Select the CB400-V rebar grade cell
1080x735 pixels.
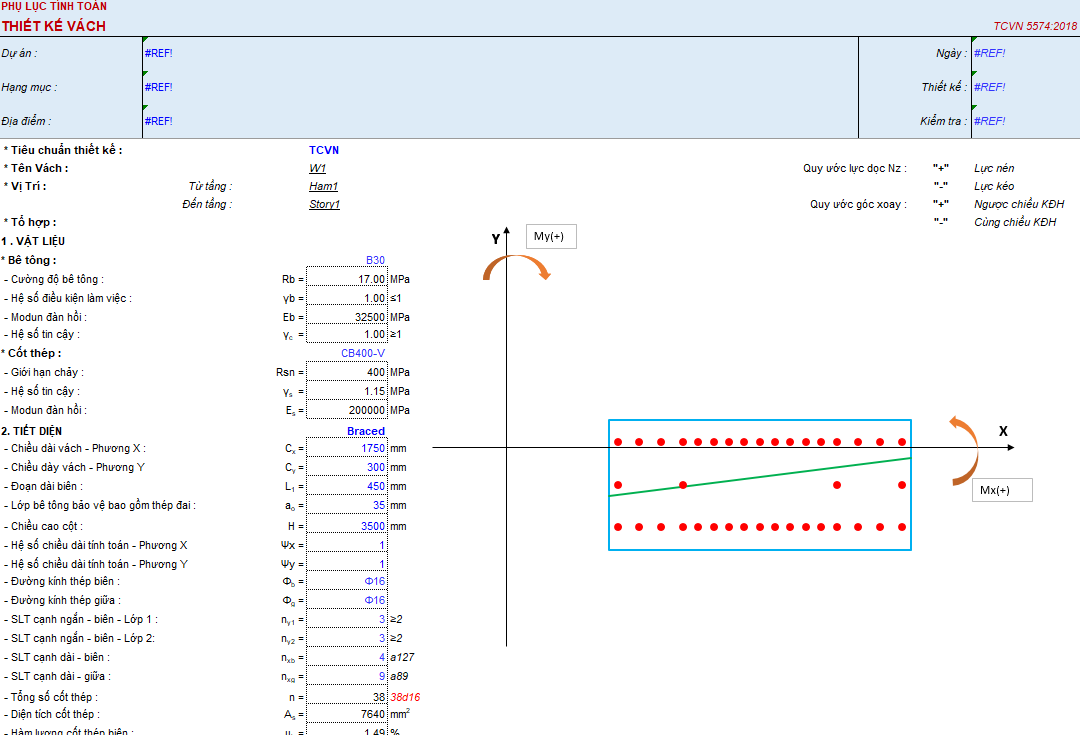pyautogui.click(x=346, y=353)
